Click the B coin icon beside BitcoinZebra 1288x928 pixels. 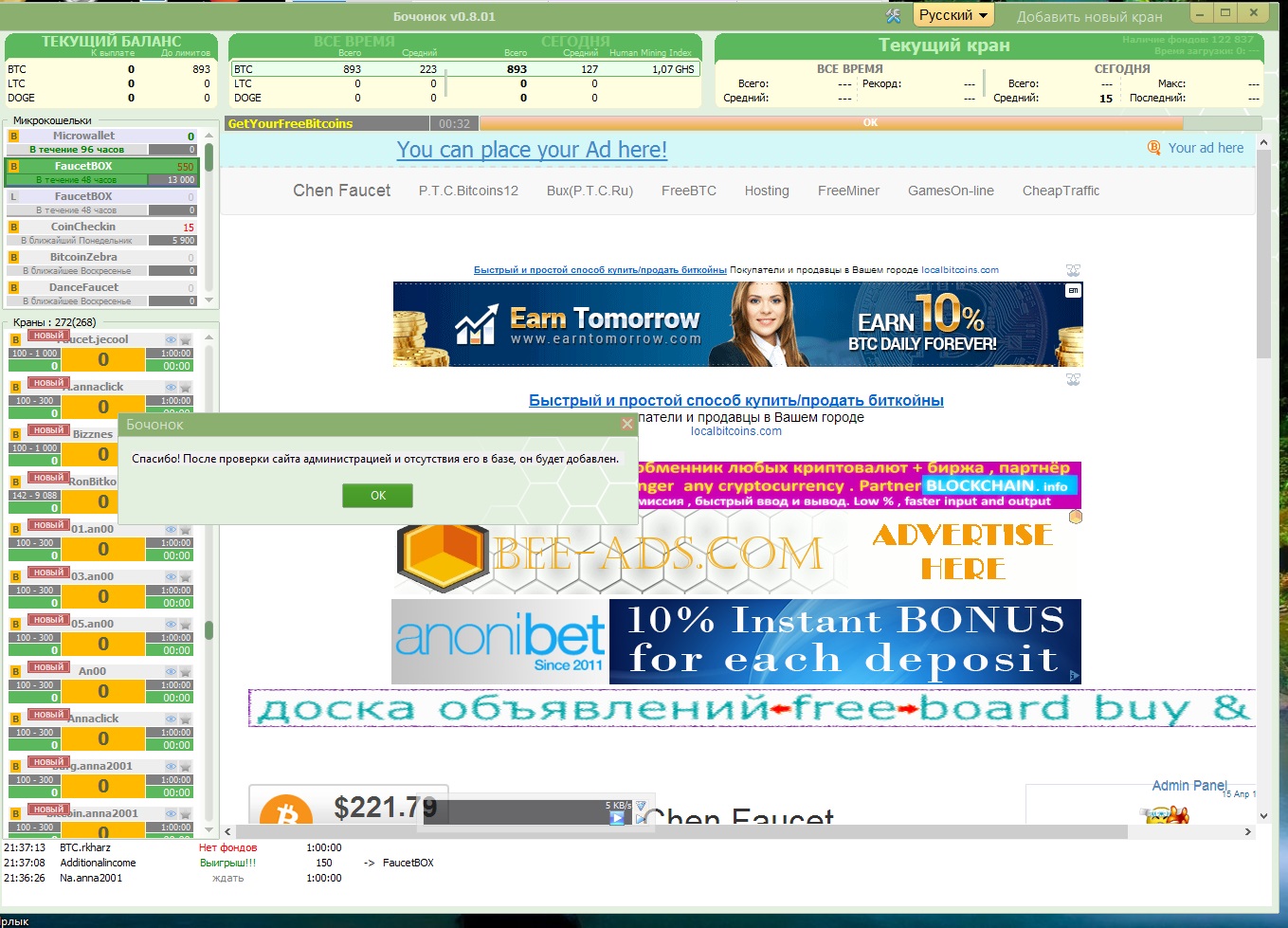(13, 258)
